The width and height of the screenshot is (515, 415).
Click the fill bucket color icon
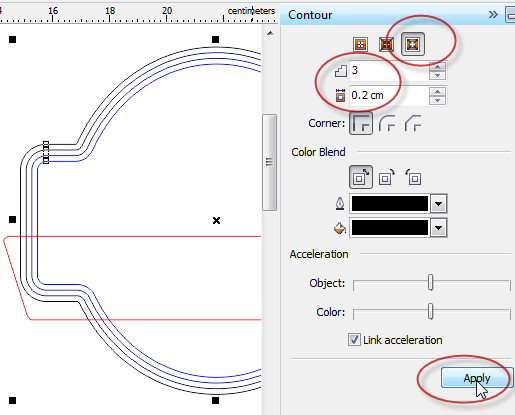coord(340,228)
